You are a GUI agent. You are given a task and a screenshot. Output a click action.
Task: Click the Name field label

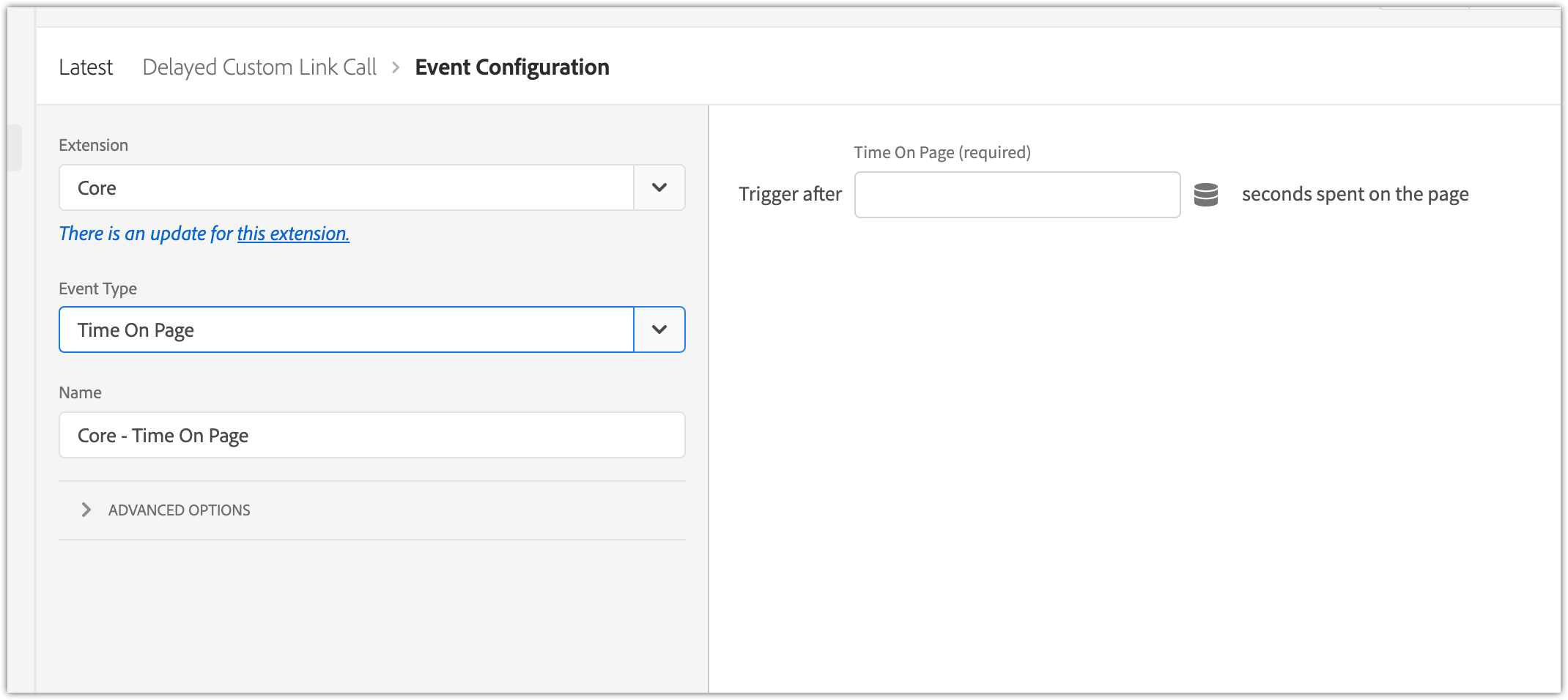(81, 392)
